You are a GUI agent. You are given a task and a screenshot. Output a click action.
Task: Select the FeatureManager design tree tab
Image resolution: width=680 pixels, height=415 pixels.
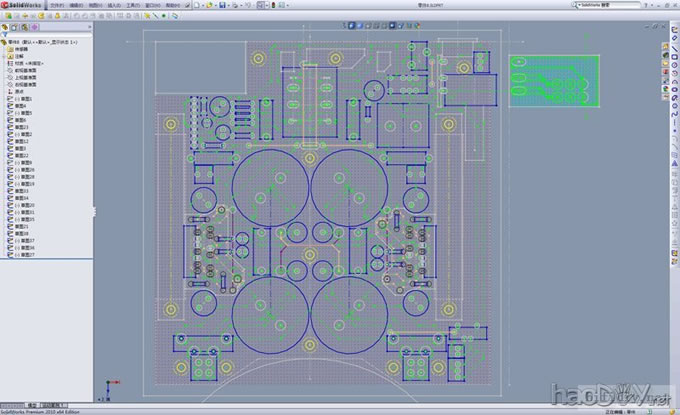(x=5, y=27)
